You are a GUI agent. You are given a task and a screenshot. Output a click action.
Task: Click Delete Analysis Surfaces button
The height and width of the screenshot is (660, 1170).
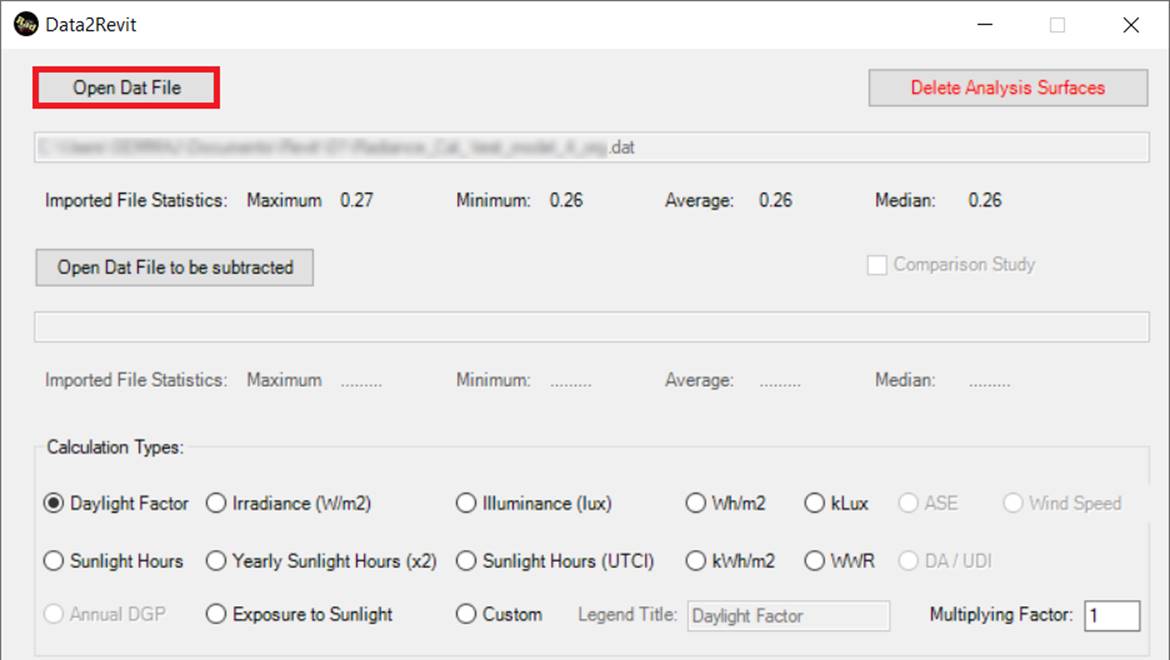point(1007,88)
